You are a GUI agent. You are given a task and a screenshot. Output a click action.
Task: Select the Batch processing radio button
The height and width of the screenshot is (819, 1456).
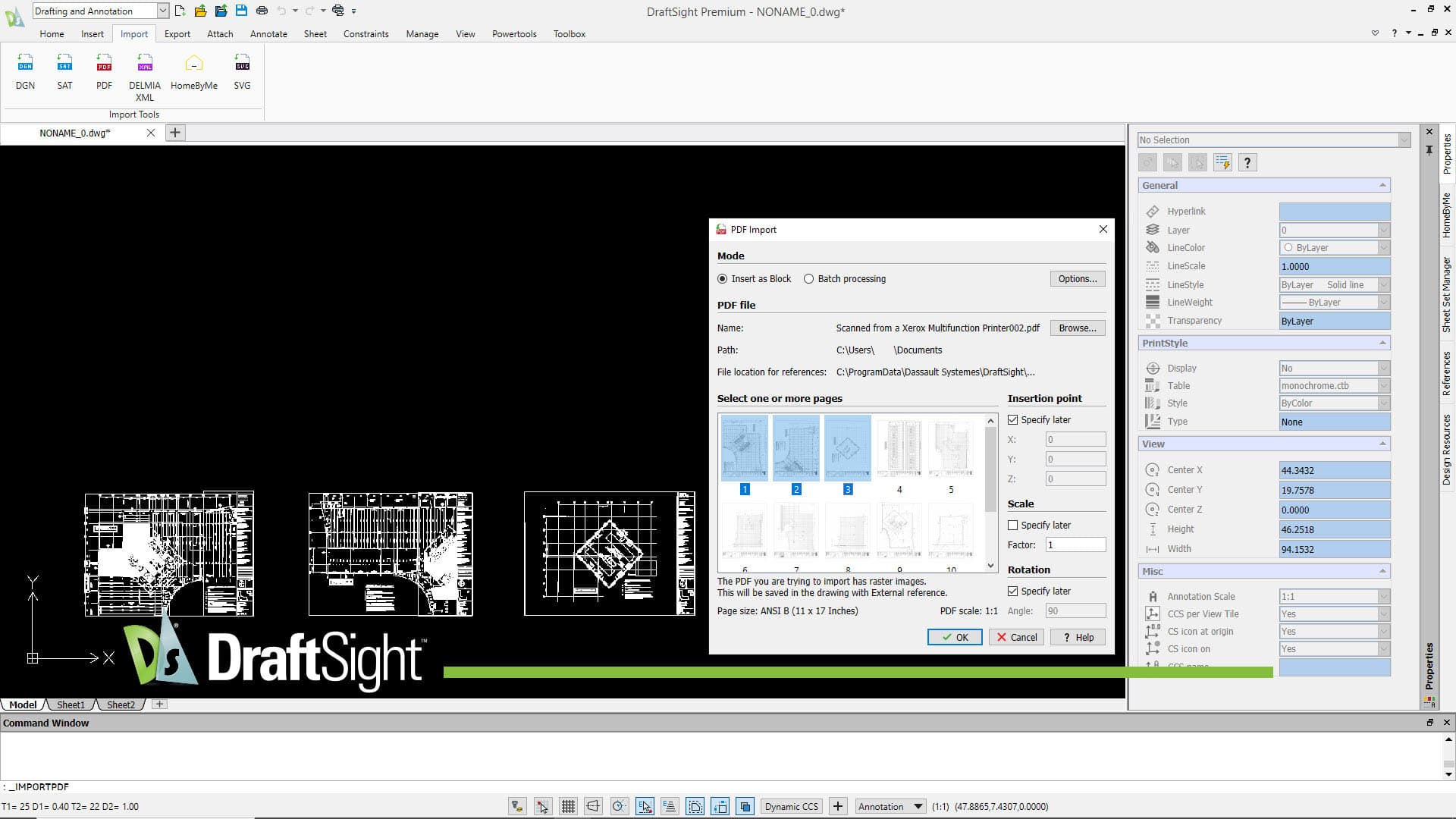coord(808,278)
